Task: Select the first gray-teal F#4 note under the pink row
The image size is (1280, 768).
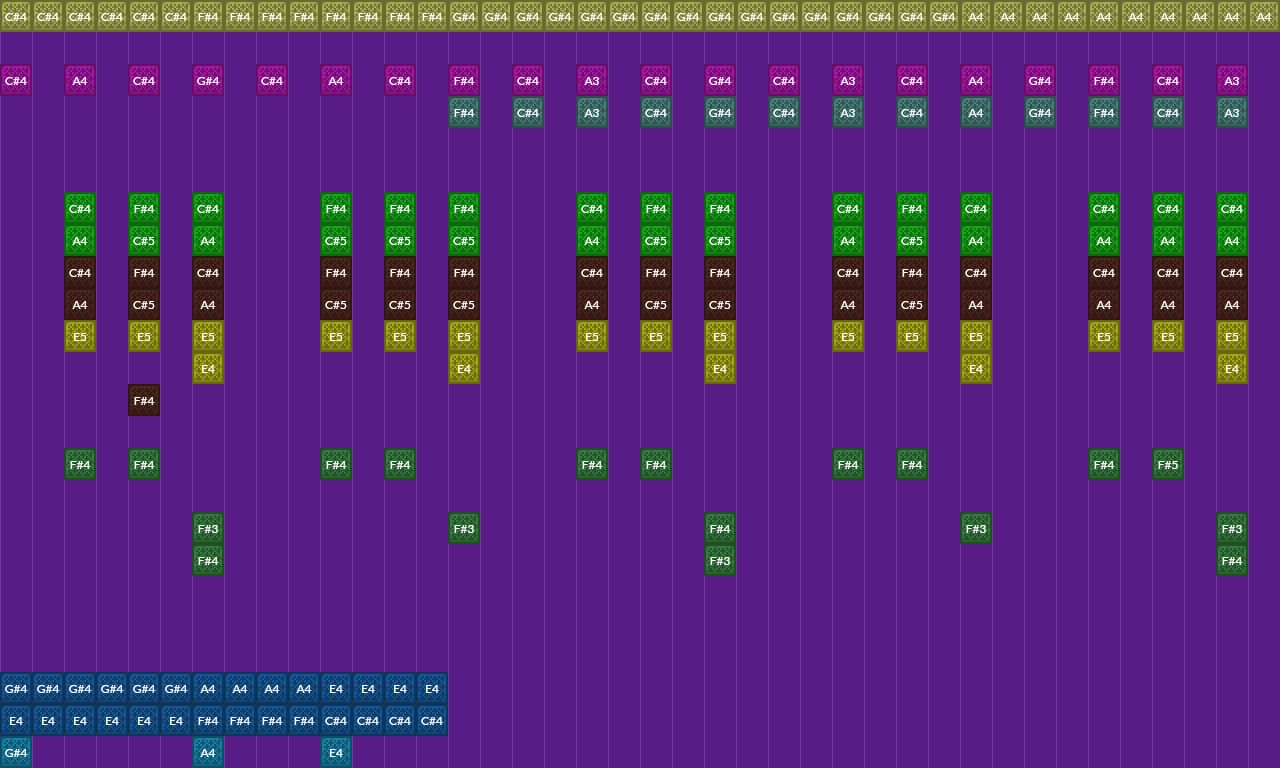Action: pyautogui.click(x=464, y=113)
